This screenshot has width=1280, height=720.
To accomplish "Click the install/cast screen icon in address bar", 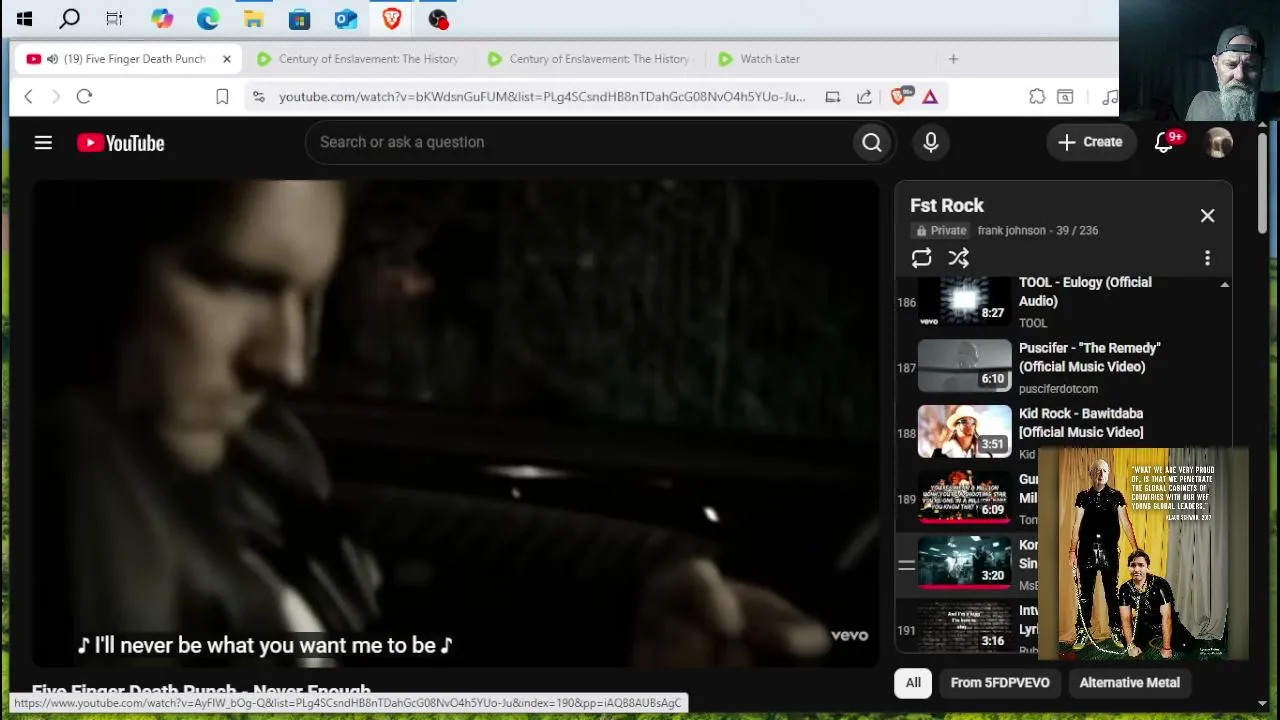I will [832, 96].
